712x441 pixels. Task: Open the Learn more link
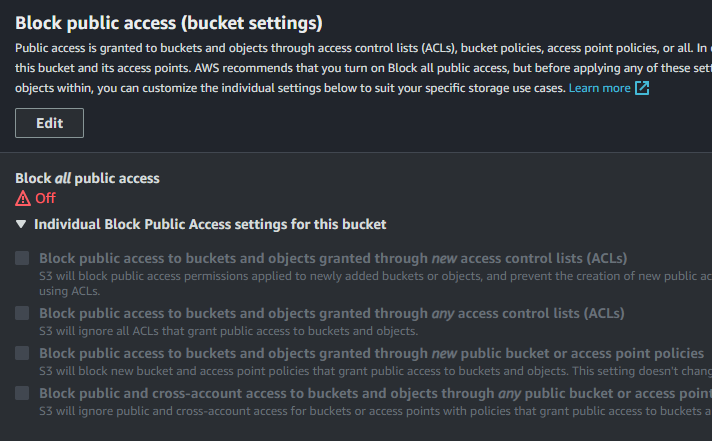599,88
